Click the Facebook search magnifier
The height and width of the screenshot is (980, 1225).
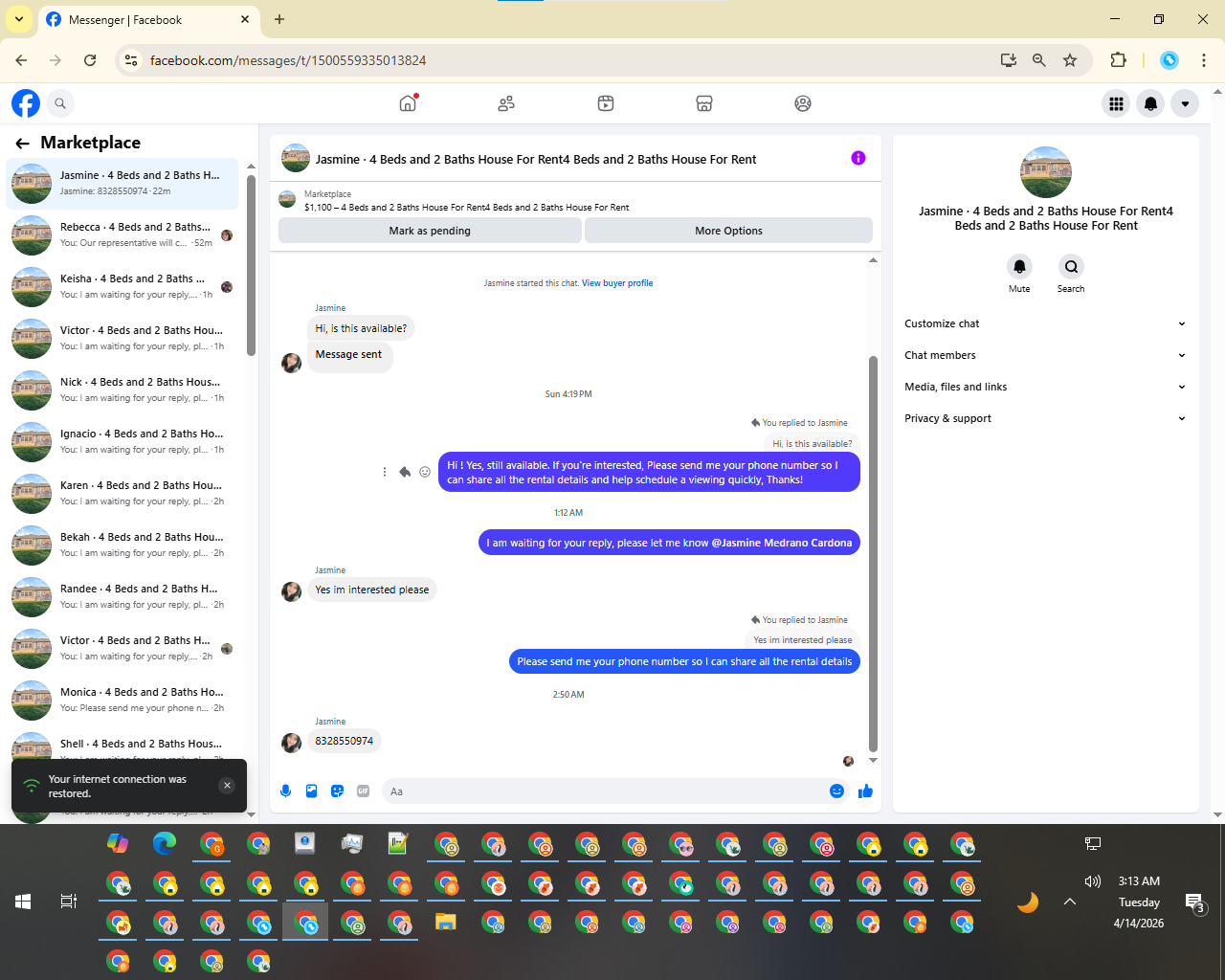tap(60, 103)
